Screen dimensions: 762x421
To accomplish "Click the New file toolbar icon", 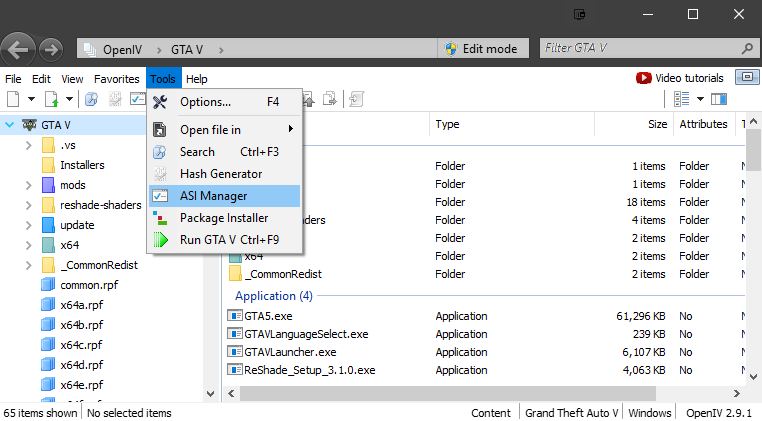I will pyautogui.click(x=13, y=99).
